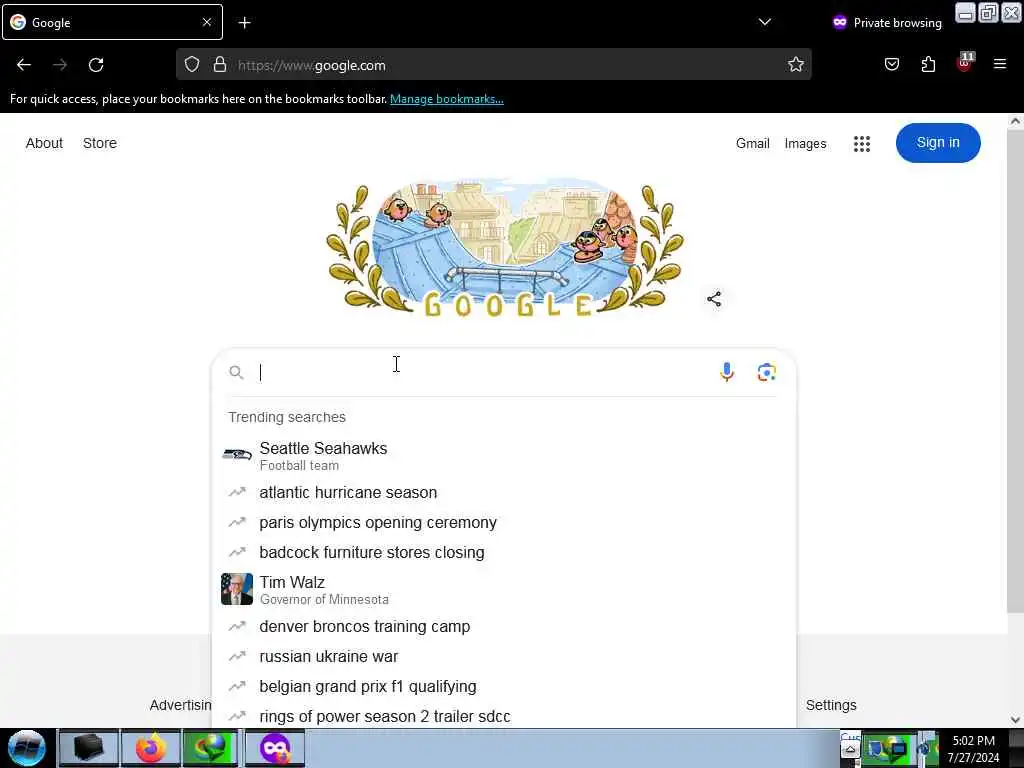Image resolution: width=1024 pixels, height=768 pixels.
Task: Select 'russian ukraine war' suggestion
Action: pos(504,656)
